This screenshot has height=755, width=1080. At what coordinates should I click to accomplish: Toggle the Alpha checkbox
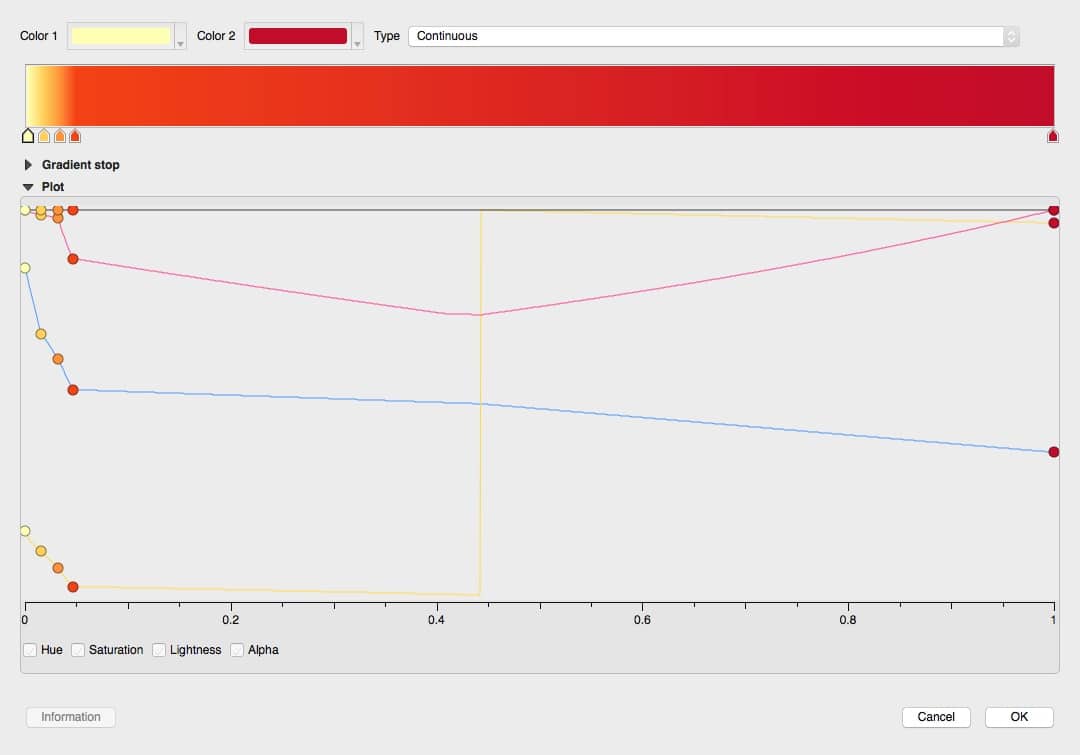point(237,650)
